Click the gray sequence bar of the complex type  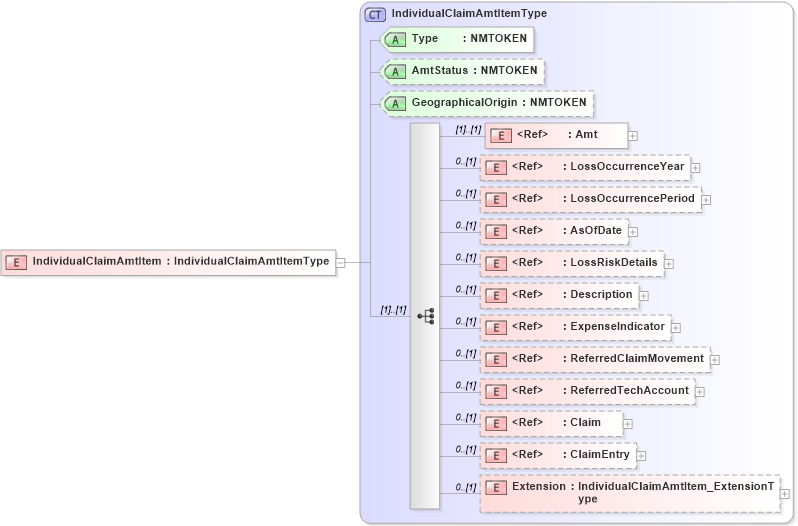425,315
